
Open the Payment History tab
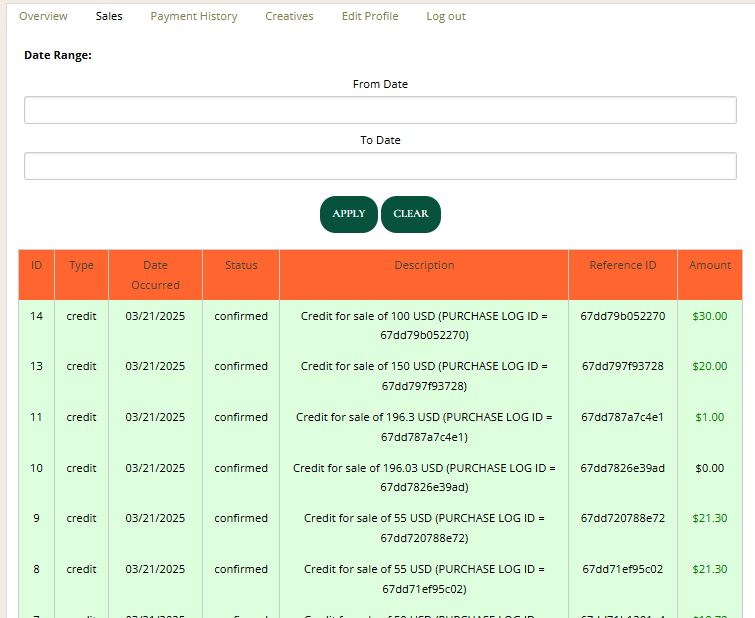pyautogui.click(x=194, y=16)
